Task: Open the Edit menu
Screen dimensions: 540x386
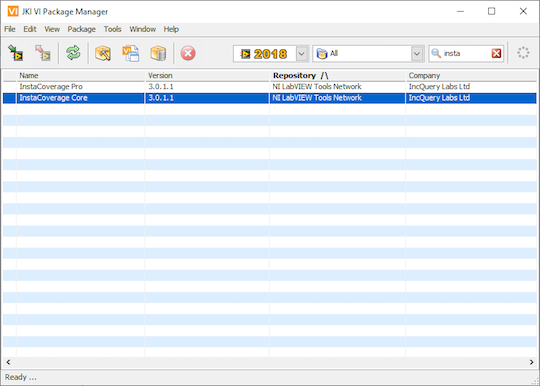Action: coord(30,29)
